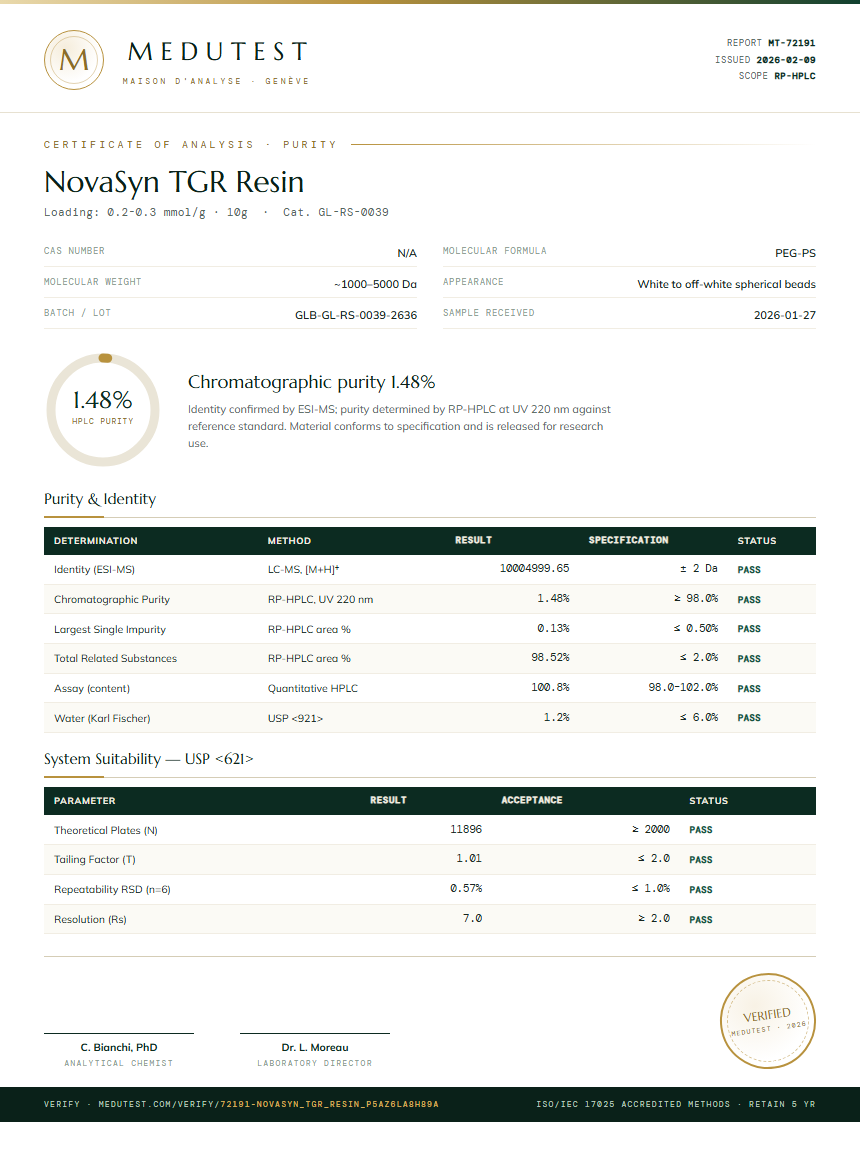Select the method USP <921>
The width and height of the screenshot is (860, 1152).
coord(295,719)
